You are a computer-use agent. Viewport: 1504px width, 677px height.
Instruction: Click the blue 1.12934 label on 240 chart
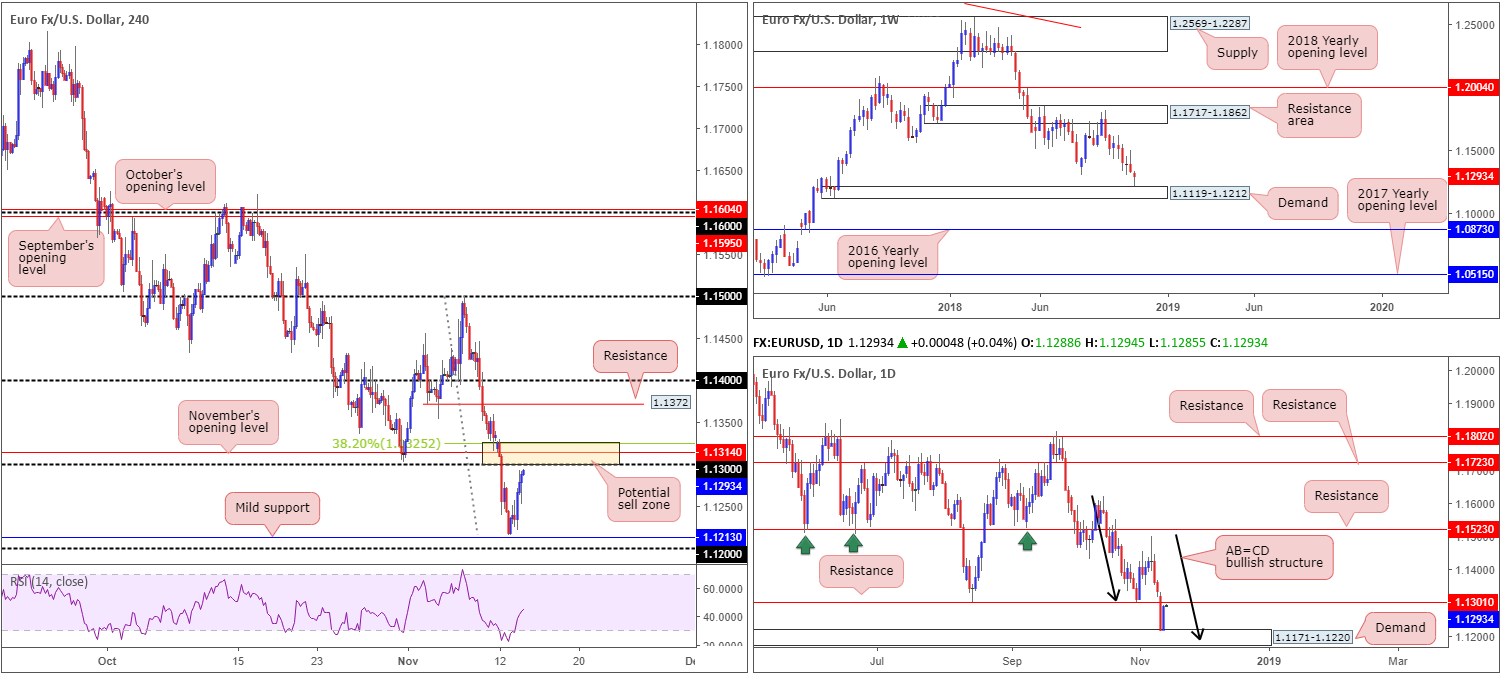tap(723, 485)
